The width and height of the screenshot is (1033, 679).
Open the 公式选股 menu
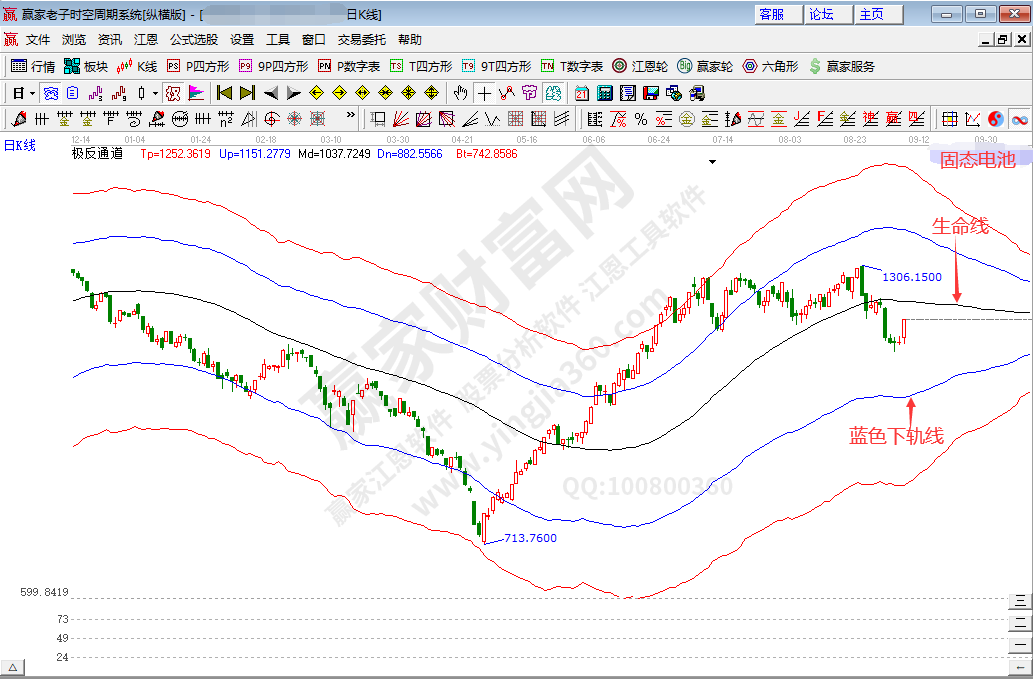click(x=193, y=40)
